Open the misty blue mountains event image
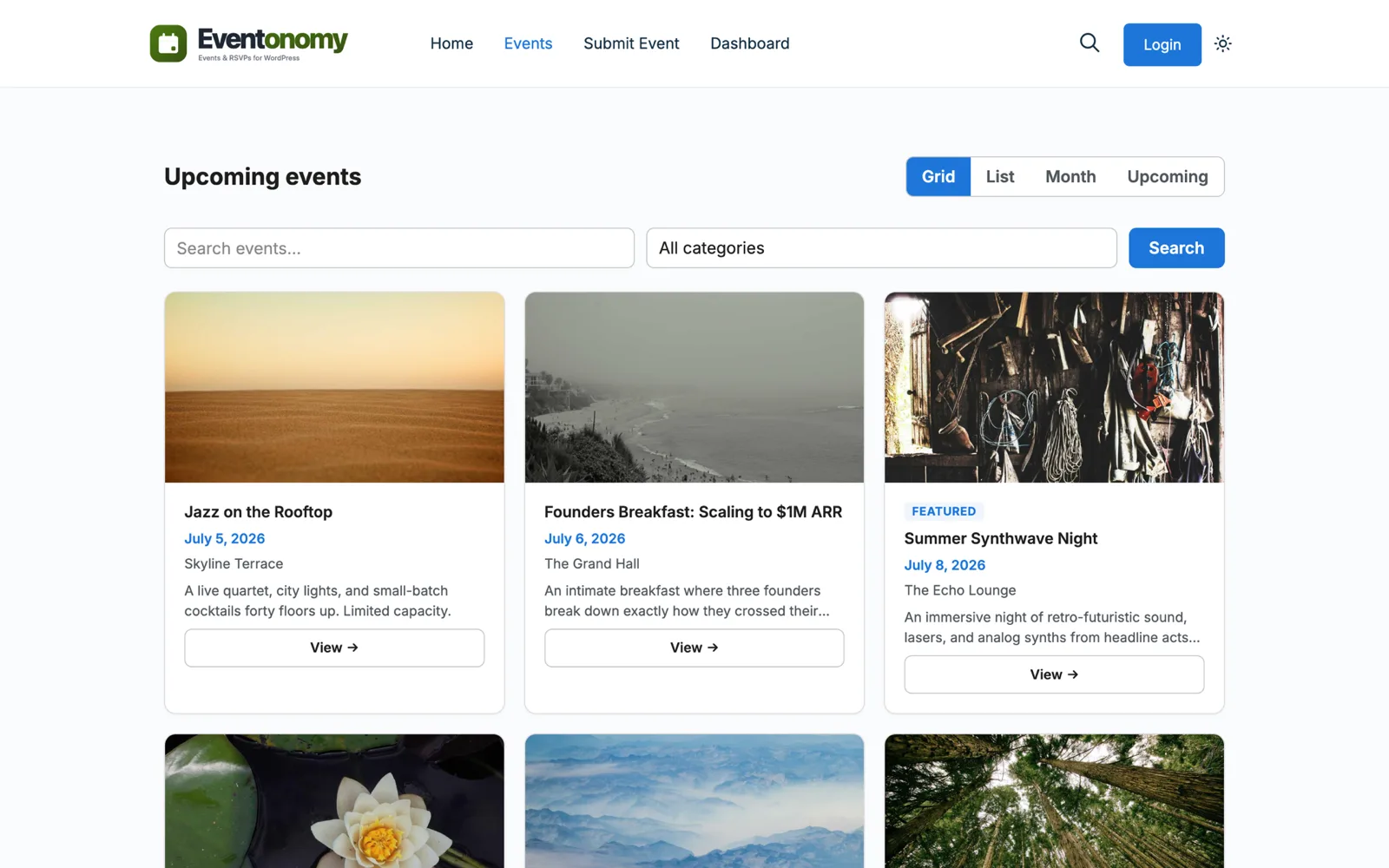Image resolution: width=1389 pixels, height=868 pixels. point(694,801)
